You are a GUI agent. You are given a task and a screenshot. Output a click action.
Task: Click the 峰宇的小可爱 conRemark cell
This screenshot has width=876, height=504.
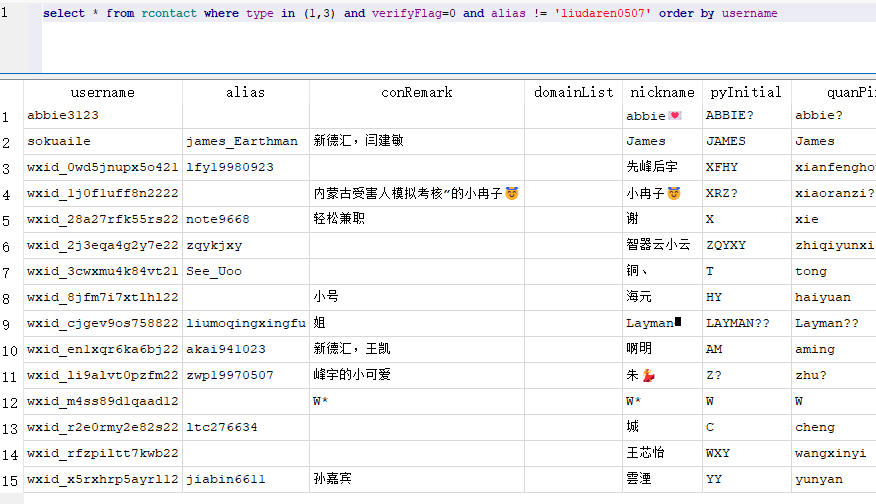click(x=417, y=375)
